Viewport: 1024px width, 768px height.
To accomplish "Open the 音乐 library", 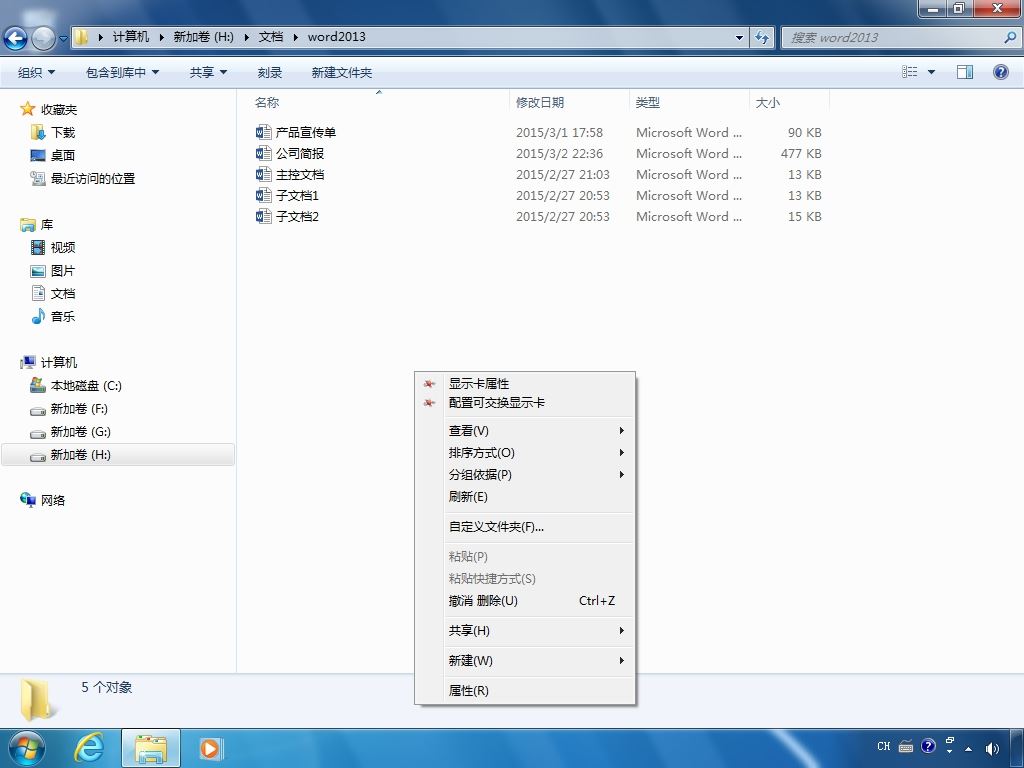I will click(x=54, y=316).
